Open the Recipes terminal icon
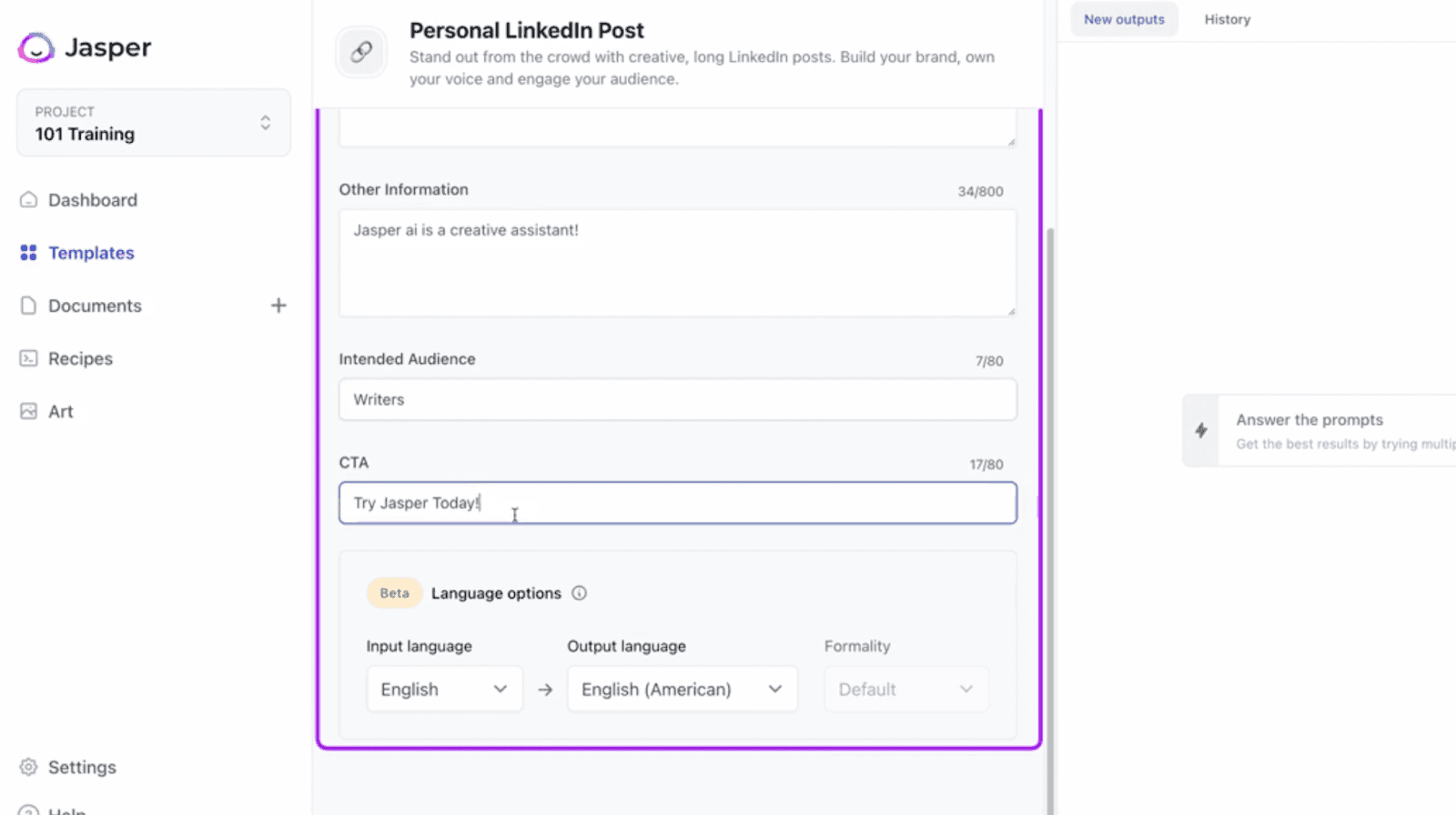1456x815 pixels. click(x=29, y=358)
